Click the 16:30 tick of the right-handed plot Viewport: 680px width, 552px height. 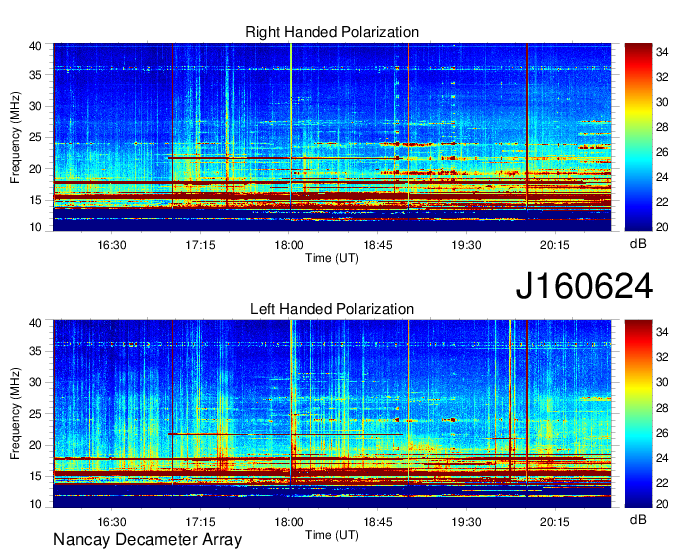pyautogui.click(x=112, y=245)
